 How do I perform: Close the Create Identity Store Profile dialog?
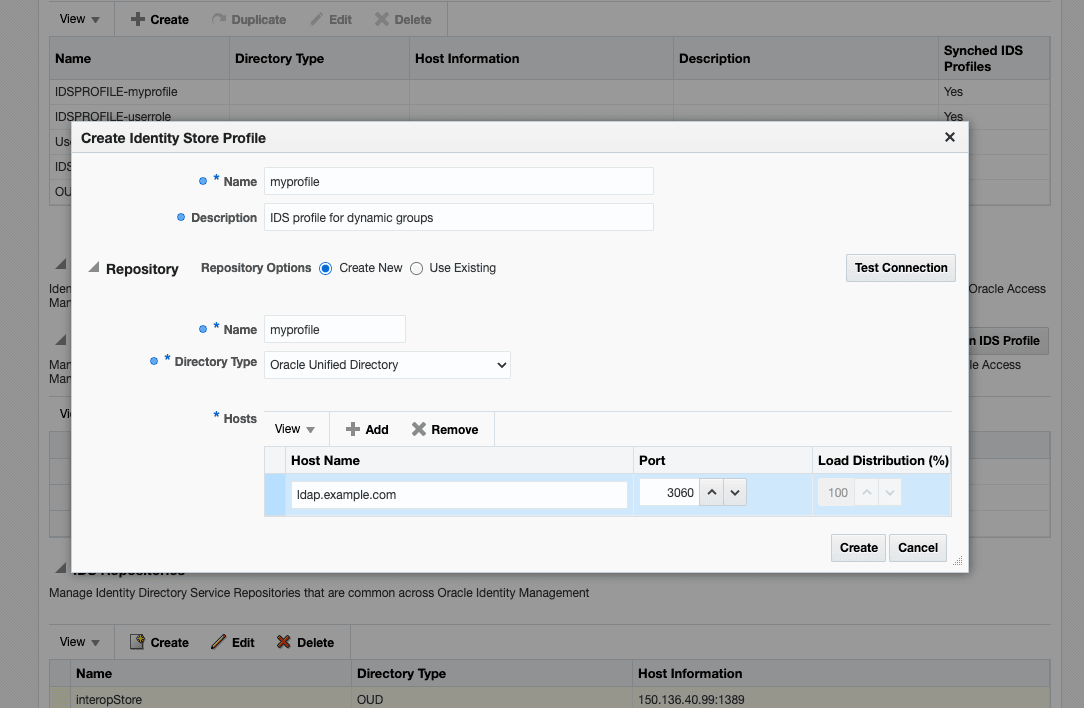point(950,138)
